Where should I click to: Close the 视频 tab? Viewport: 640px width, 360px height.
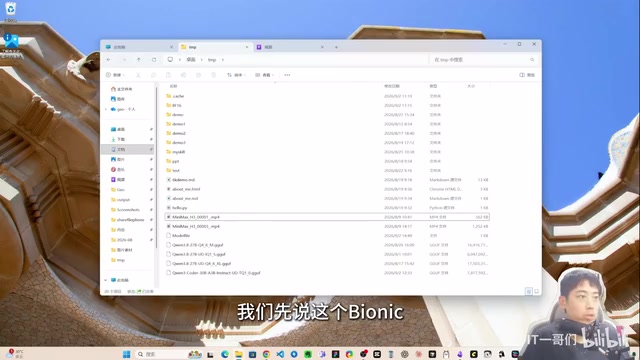pyautogui.click(x=322, y=47)
